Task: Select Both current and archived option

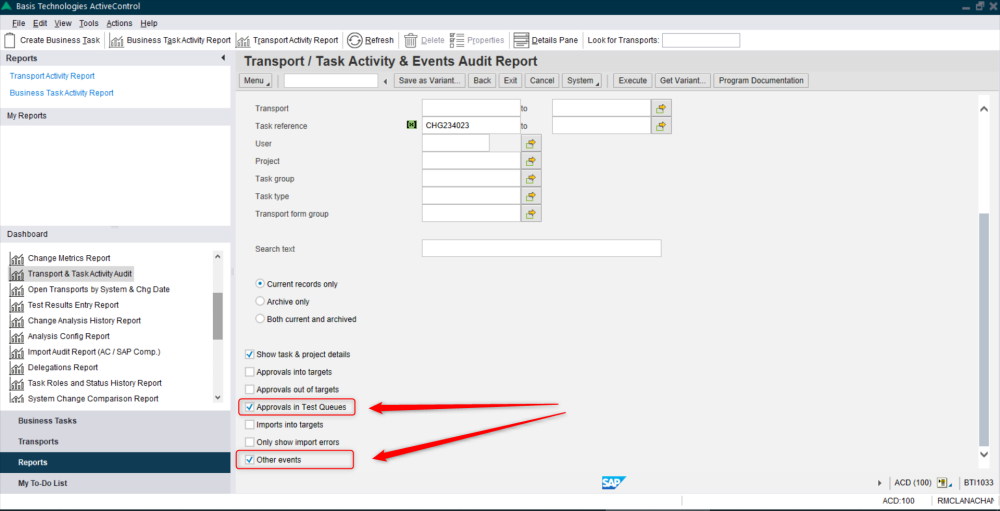Action: (260, 318)
